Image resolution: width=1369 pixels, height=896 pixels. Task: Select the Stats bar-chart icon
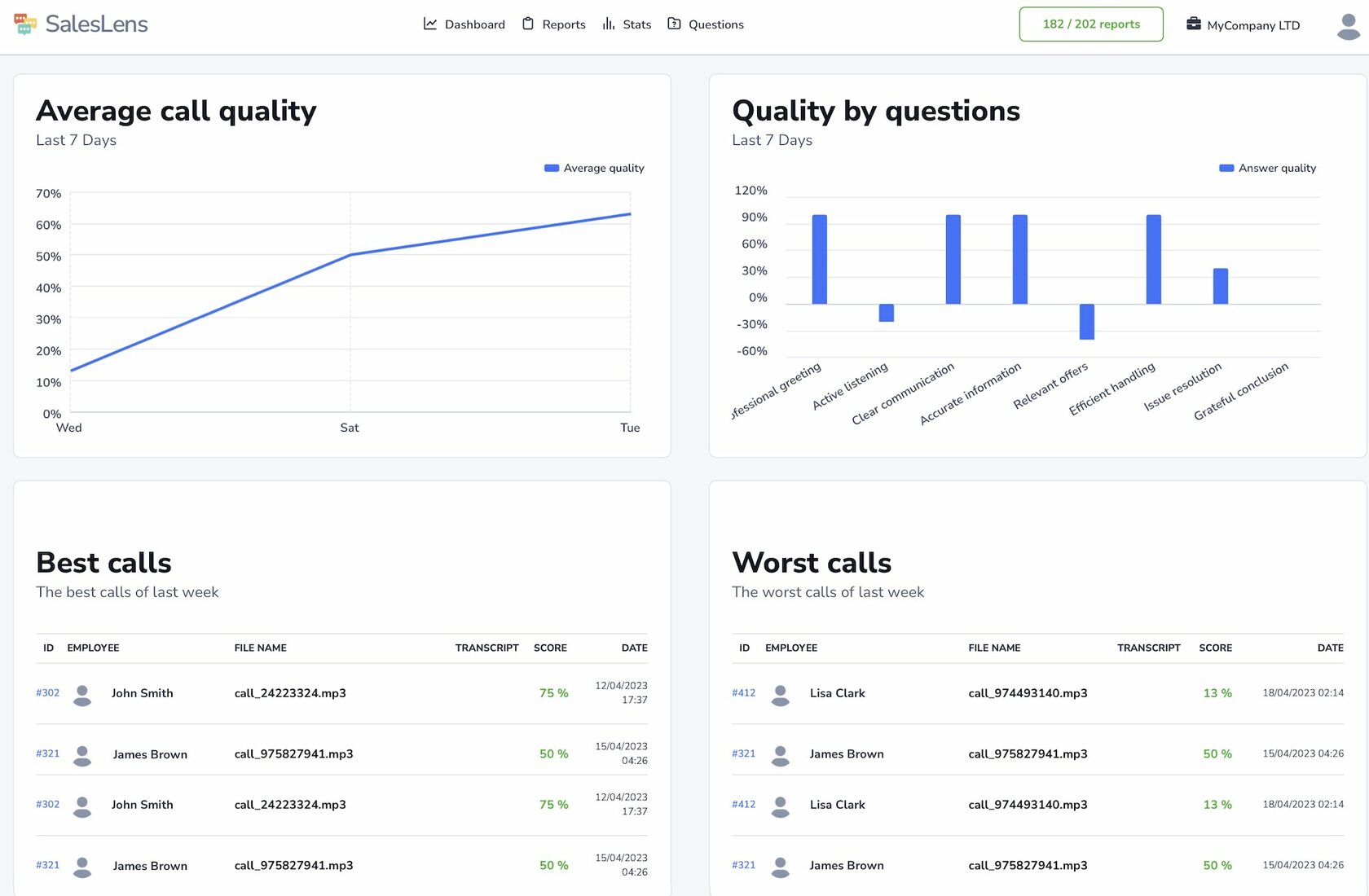click(x=607, y=24)
